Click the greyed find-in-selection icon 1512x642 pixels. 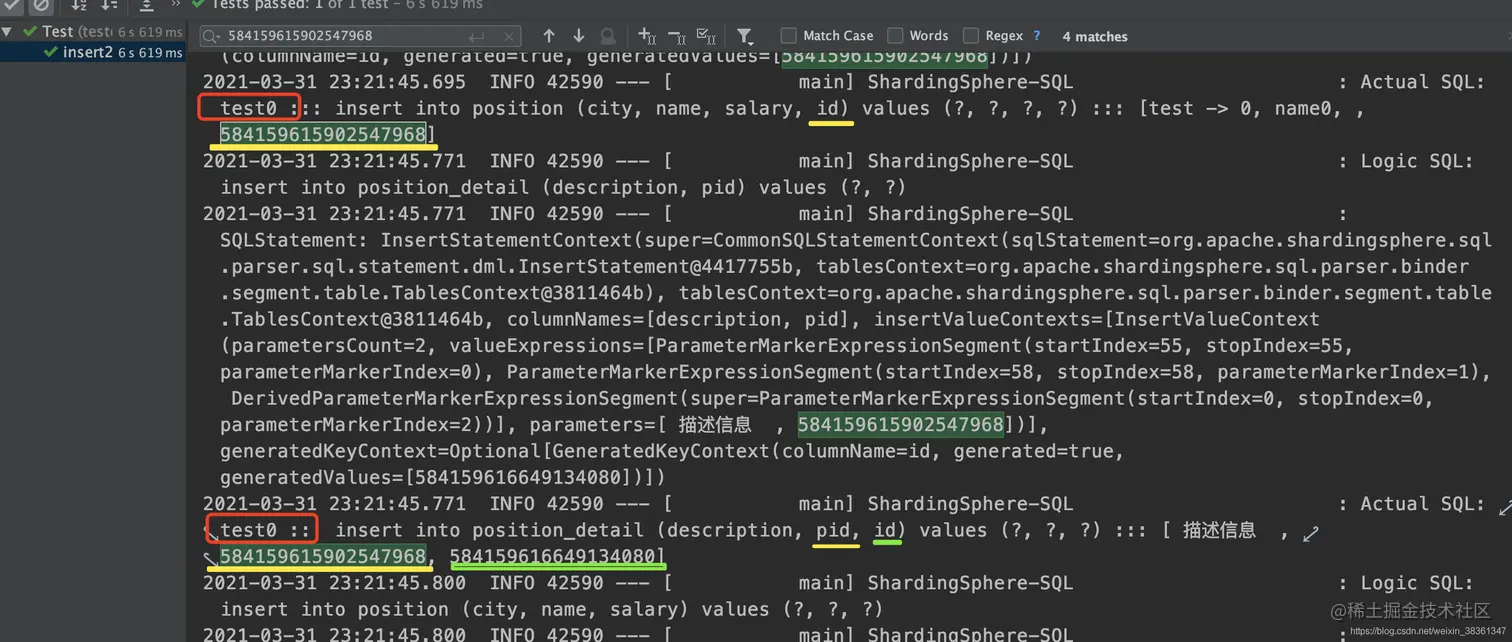(607, 36)
